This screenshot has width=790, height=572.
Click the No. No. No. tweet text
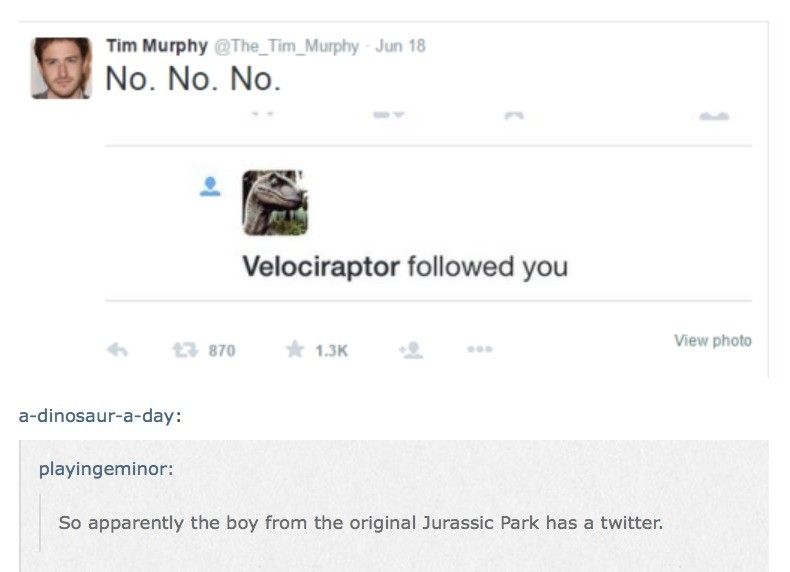click(193, 79)
